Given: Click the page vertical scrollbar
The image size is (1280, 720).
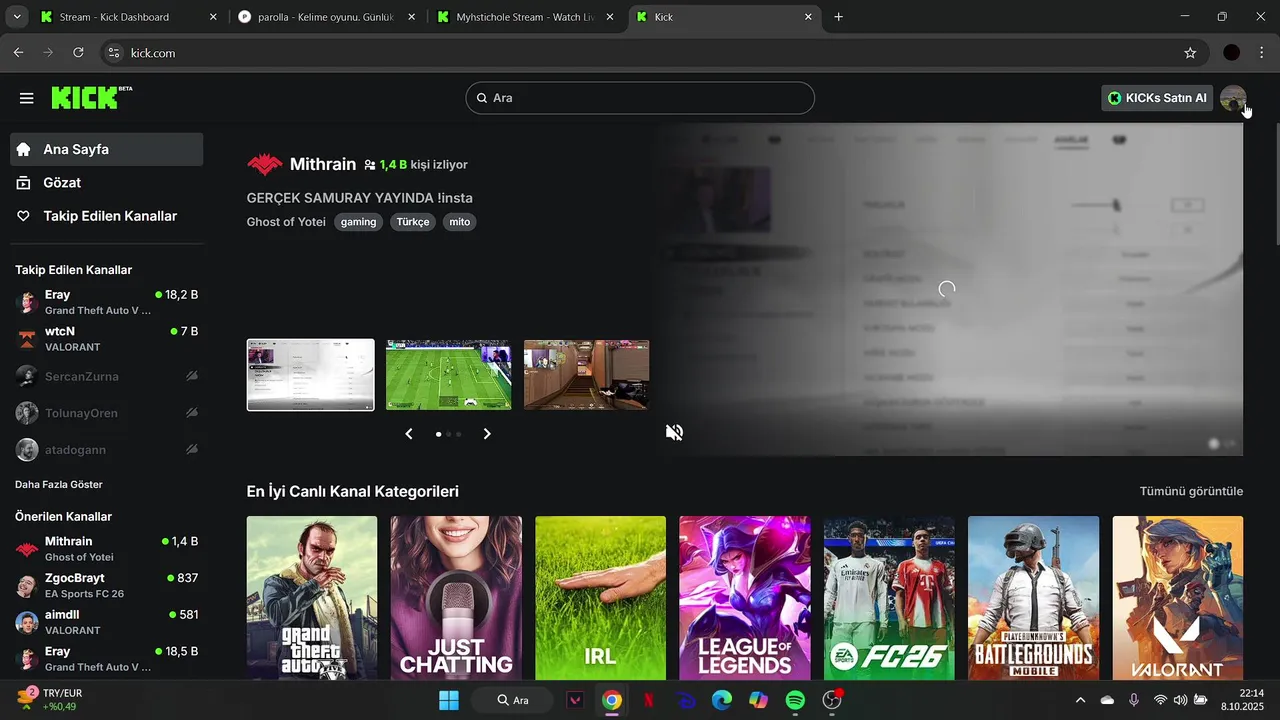Looking at the screenshot, I should pos(1276,185).
